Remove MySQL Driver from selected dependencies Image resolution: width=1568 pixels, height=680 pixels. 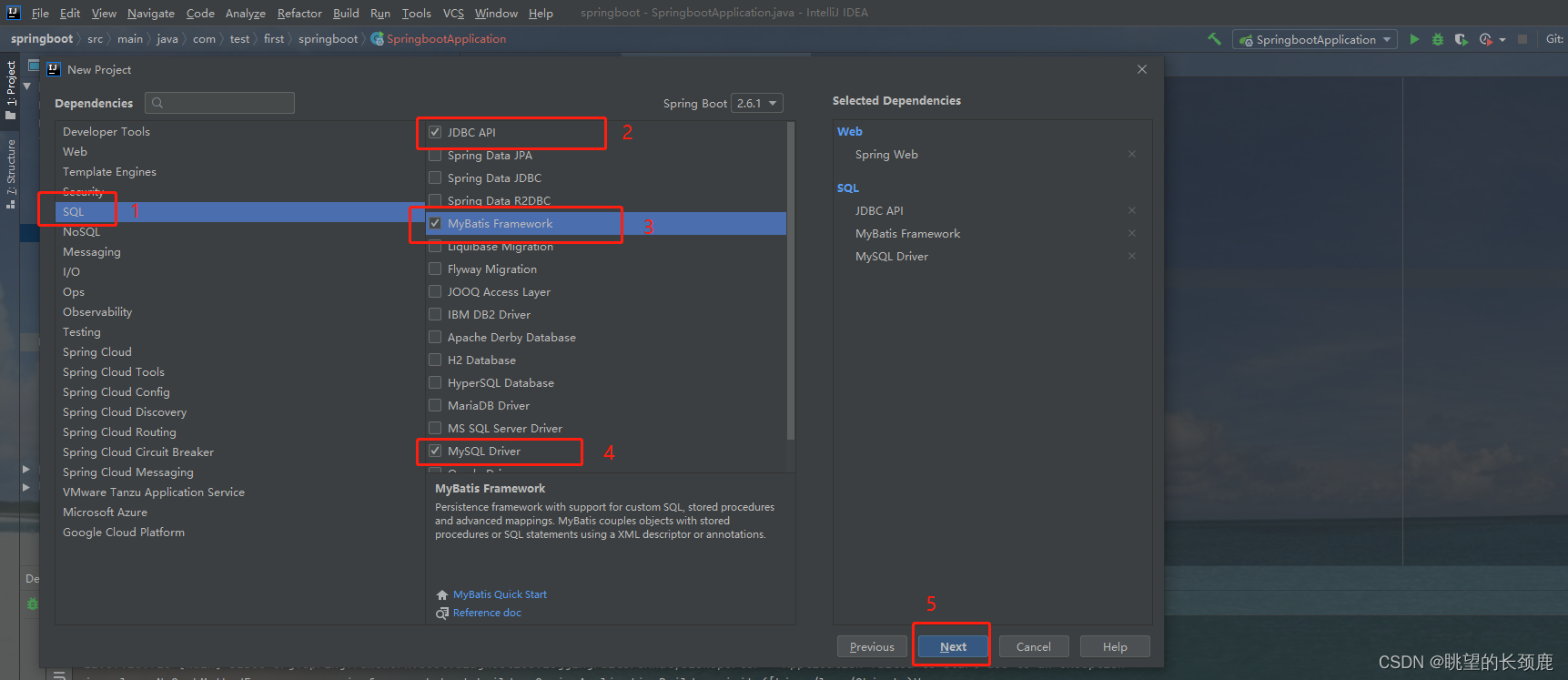click(1132, 256)
